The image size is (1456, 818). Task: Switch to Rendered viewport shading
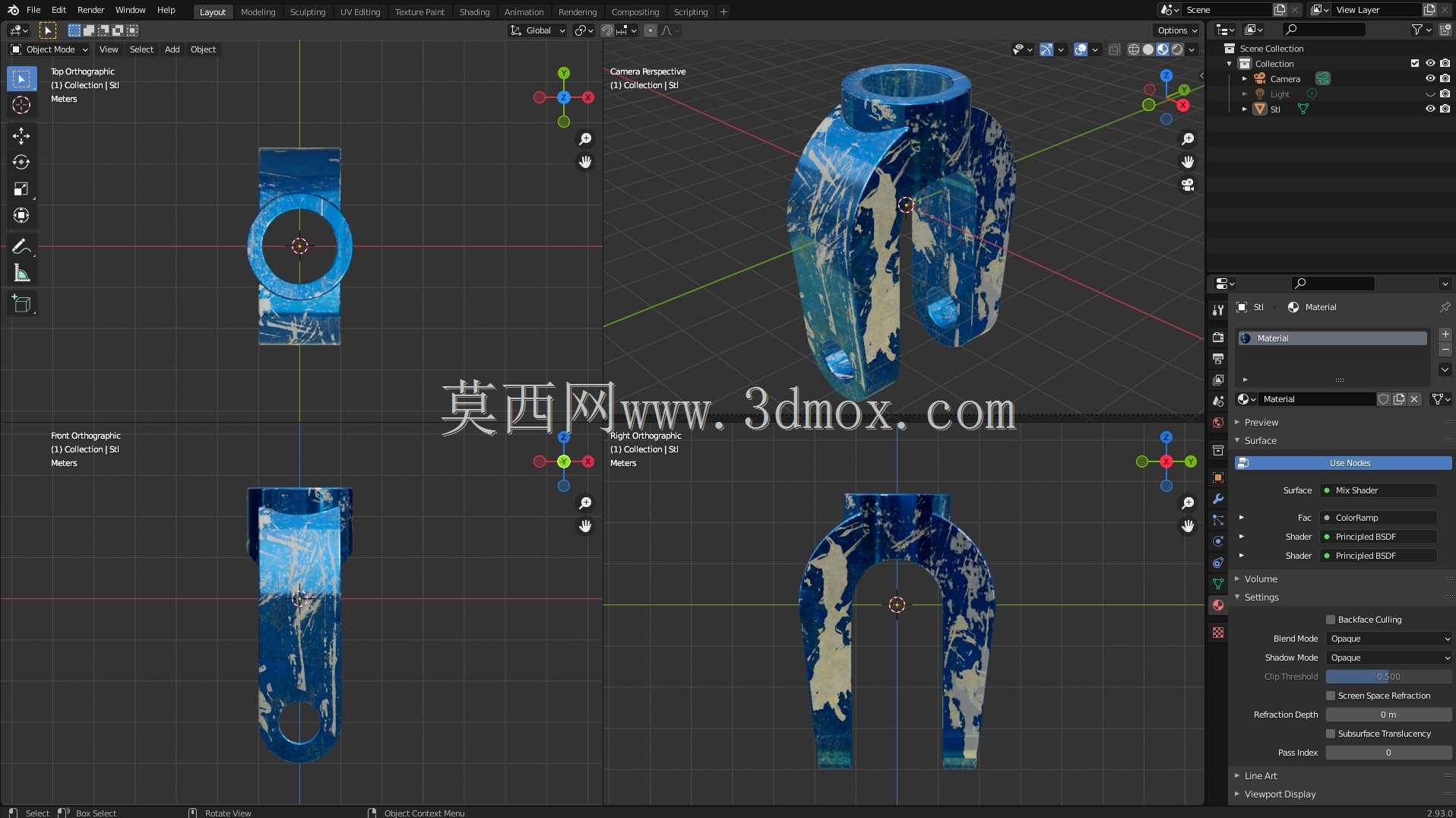(1177, 49)
